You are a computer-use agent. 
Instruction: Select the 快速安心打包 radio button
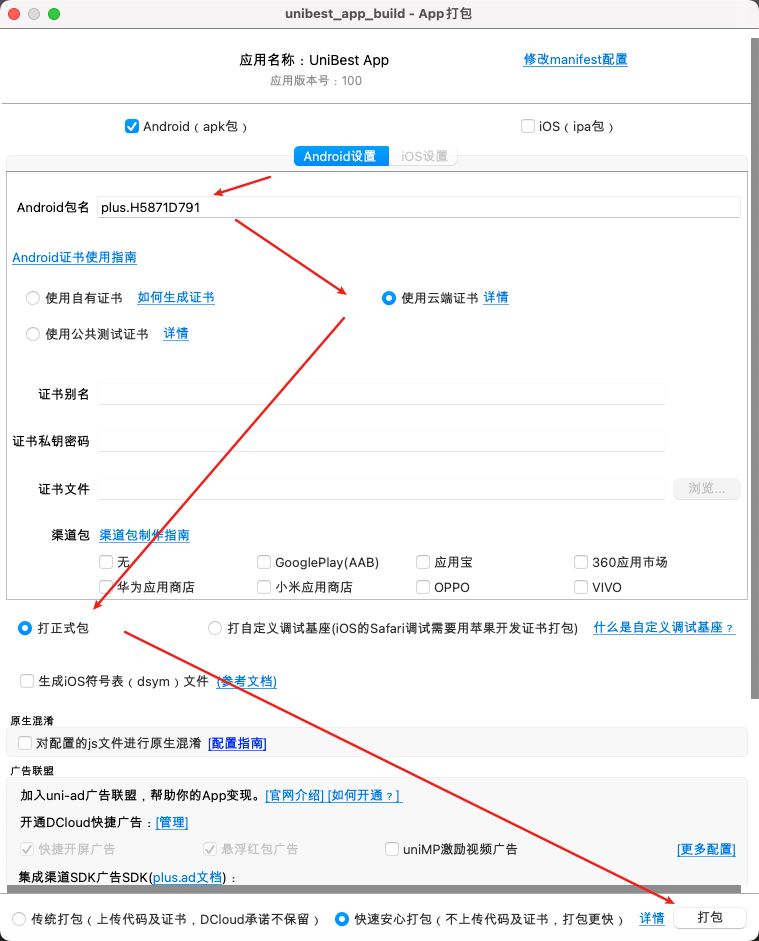pos(341,919)
